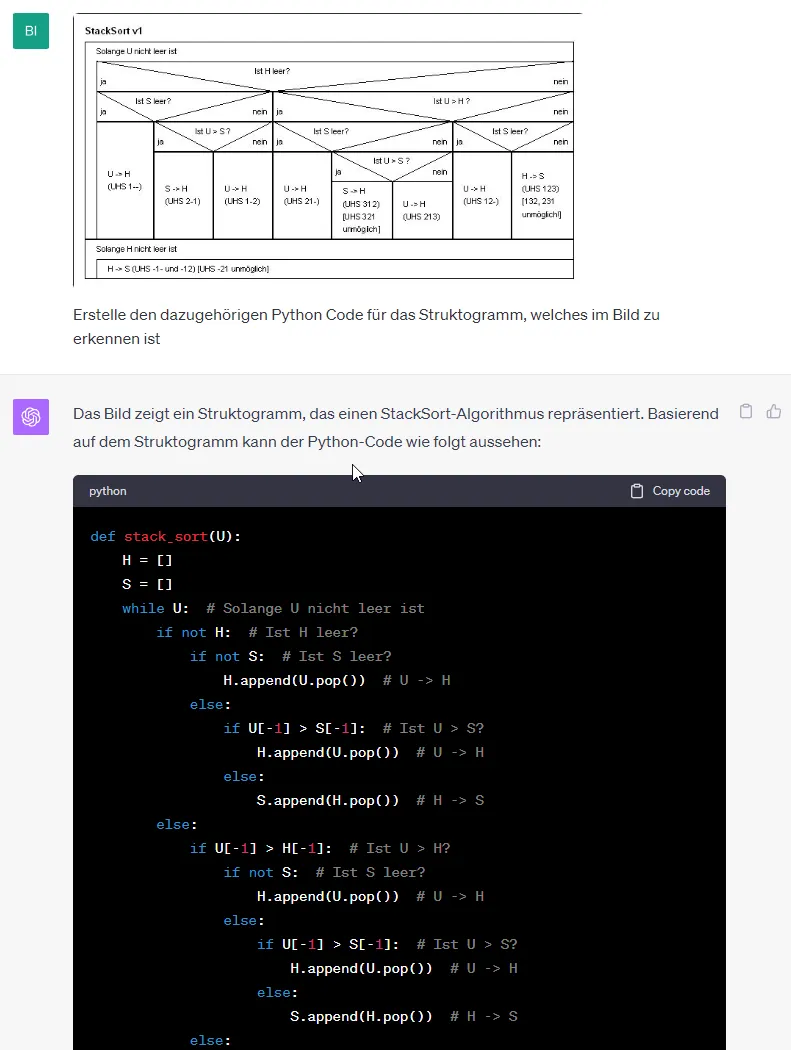Click the green BI user avatar
The height and width of the screenshot is (1050, 791).
pyautogui.click(x=31, y=31)
